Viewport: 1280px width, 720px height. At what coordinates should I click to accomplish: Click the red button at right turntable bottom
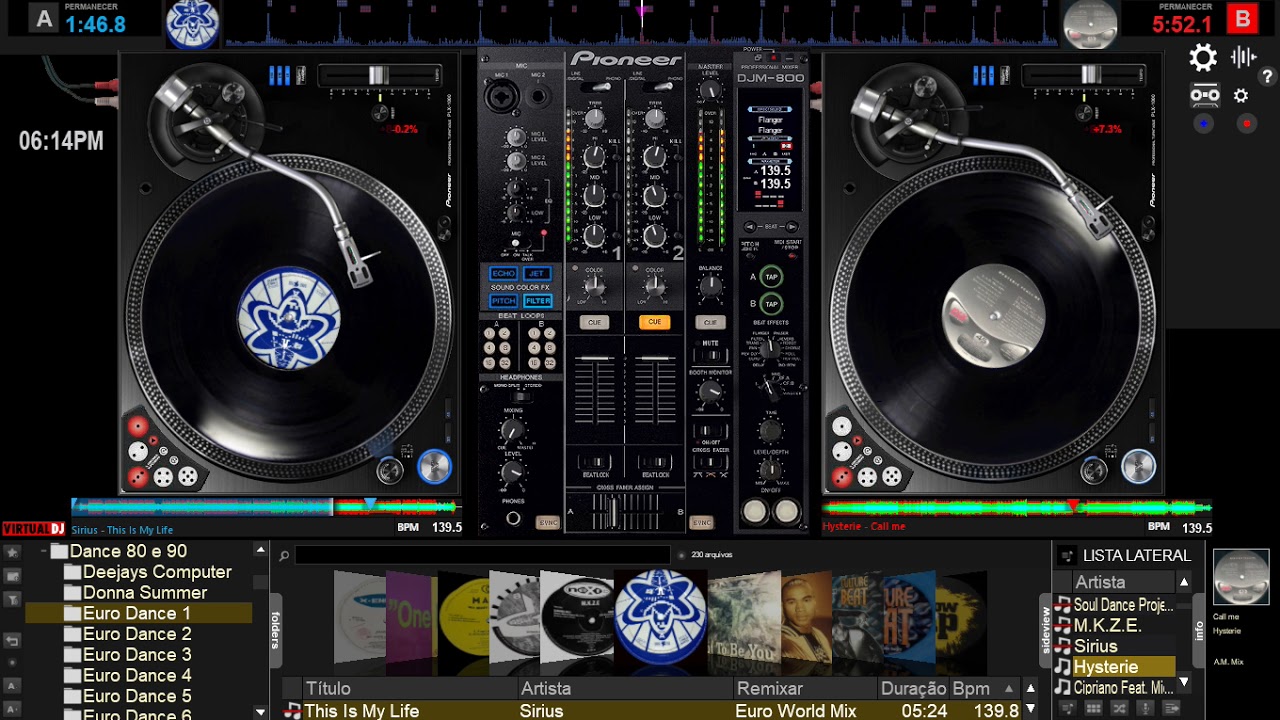(842, 478)
